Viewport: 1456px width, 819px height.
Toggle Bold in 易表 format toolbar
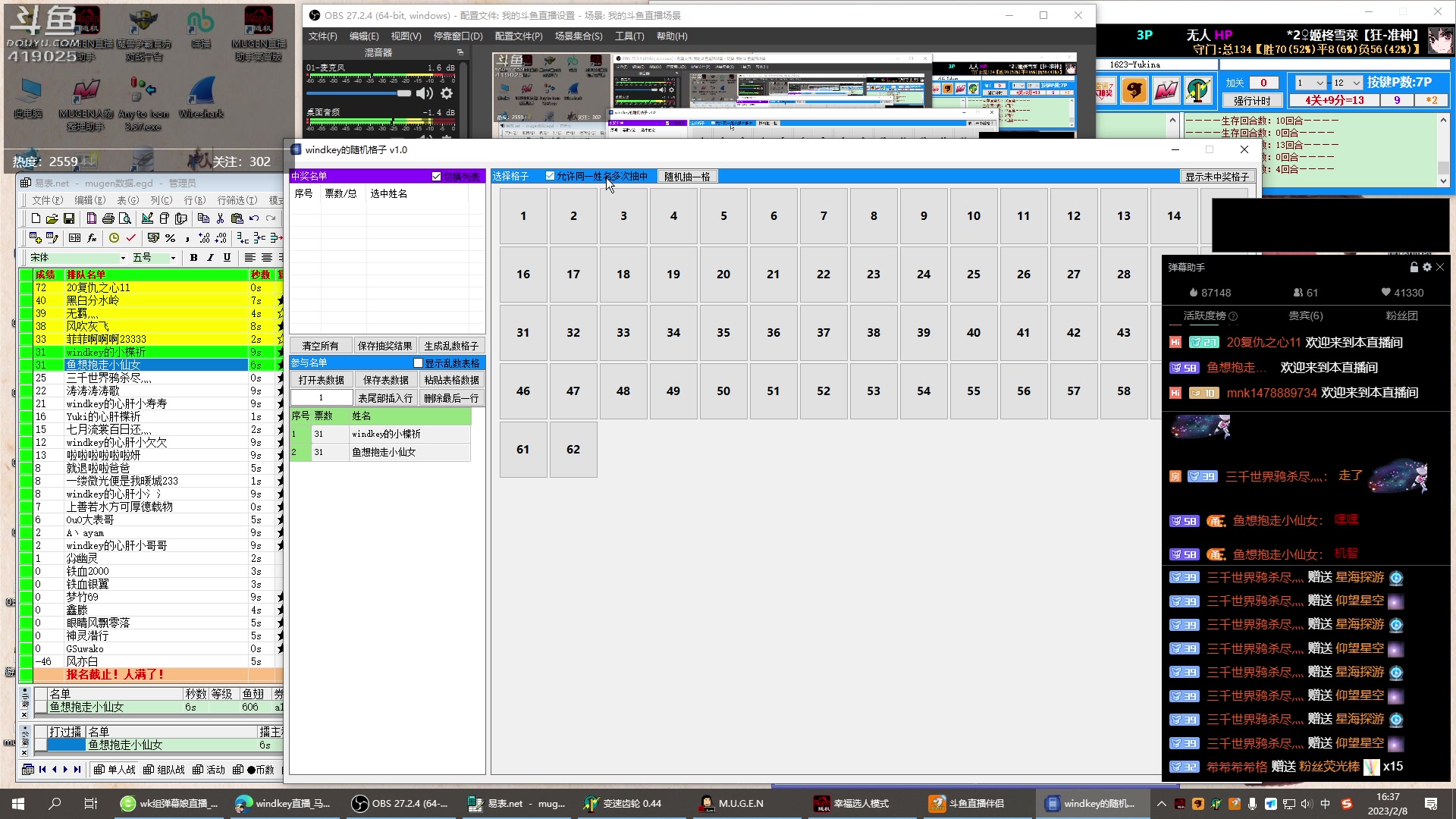pos(194,258)
